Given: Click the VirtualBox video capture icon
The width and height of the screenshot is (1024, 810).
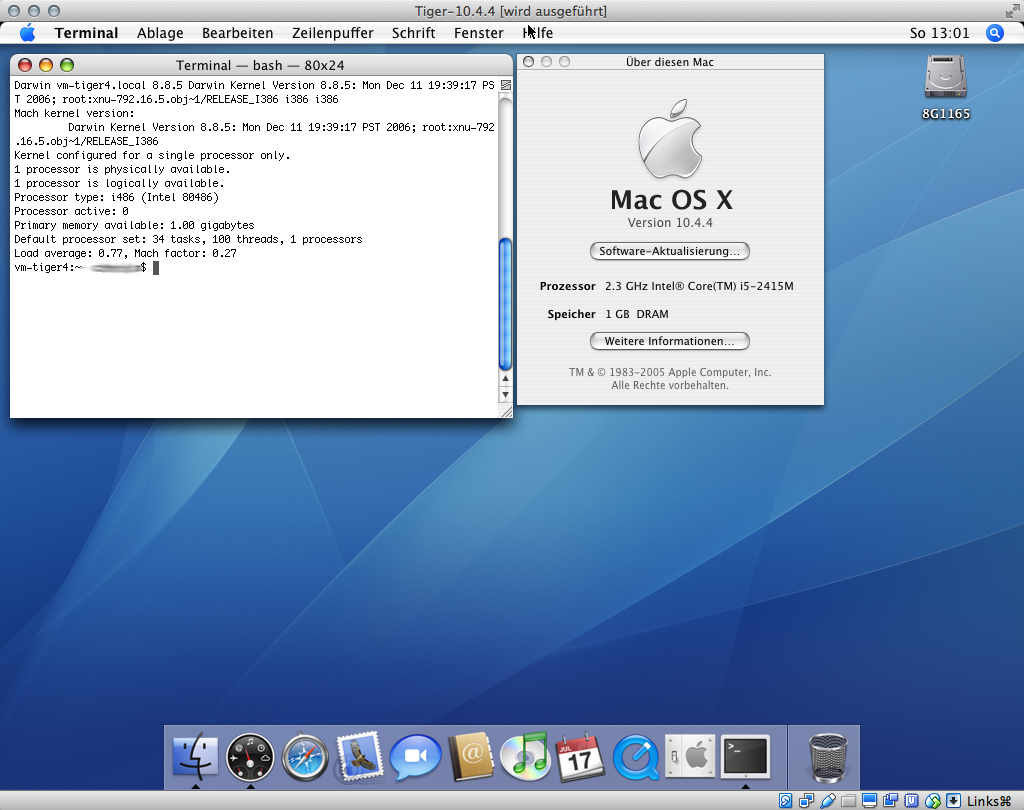Looking at the screenshot, I should (x=890, y=800).
